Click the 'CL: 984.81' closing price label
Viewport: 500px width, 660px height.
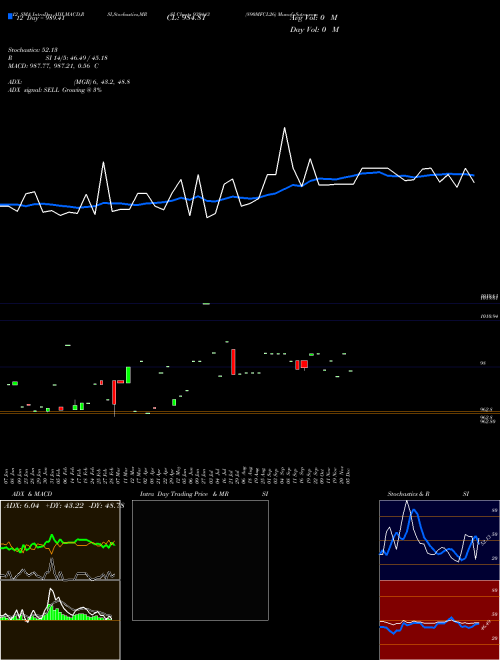(186, 18)
